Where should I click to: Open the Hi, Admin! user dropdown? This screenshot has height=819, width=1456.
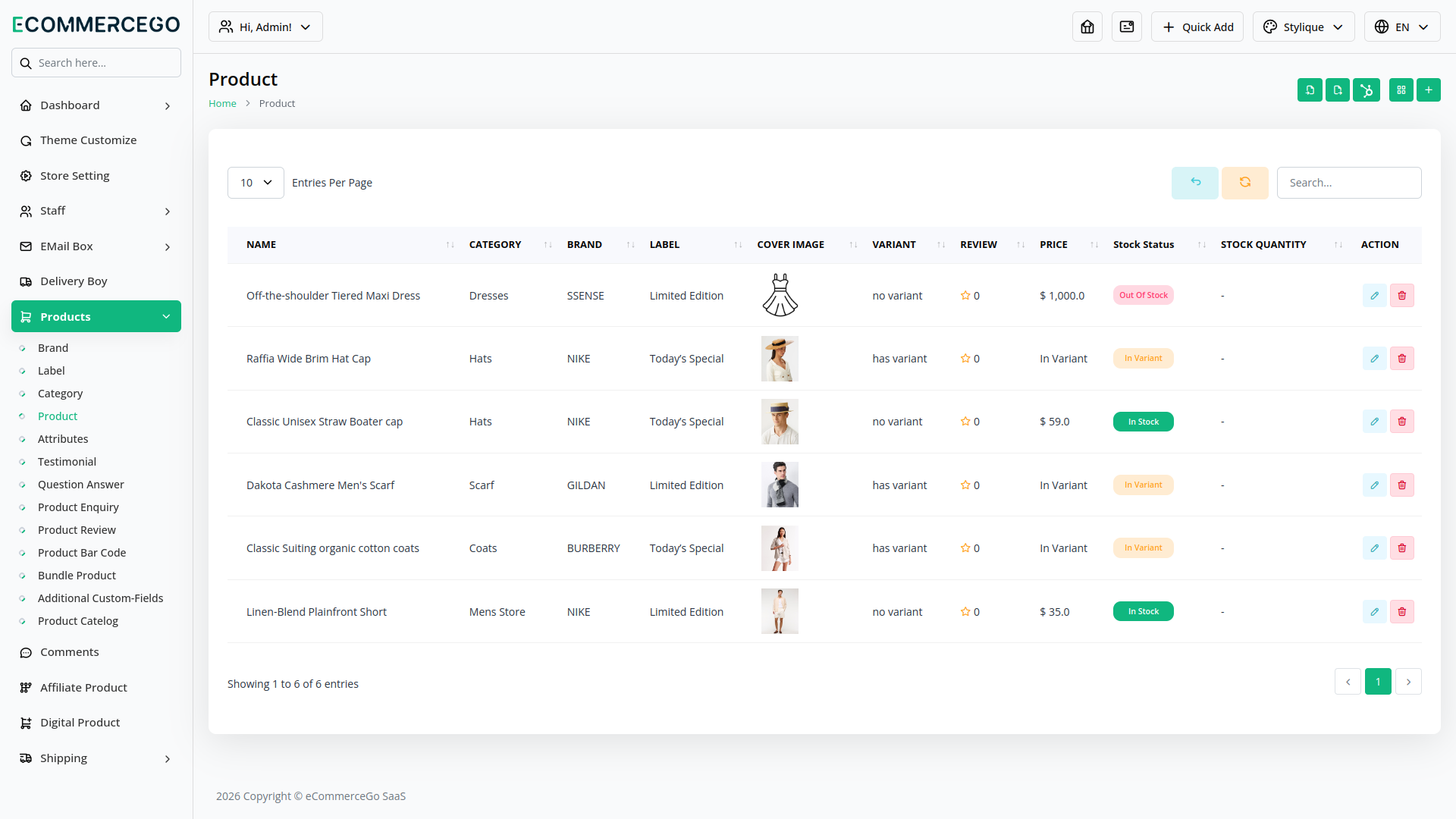point(265,27)
